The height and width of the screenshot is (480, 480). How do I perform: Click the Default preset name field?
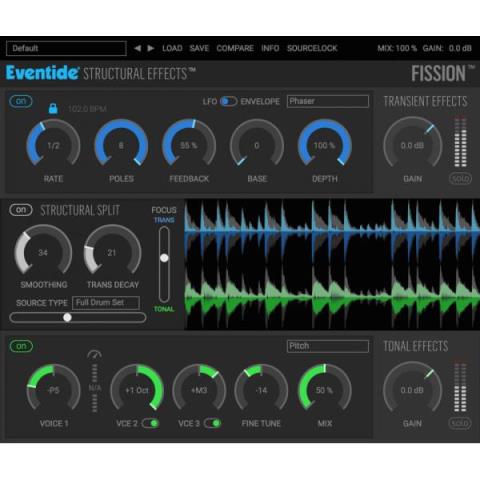click(66, 48)
